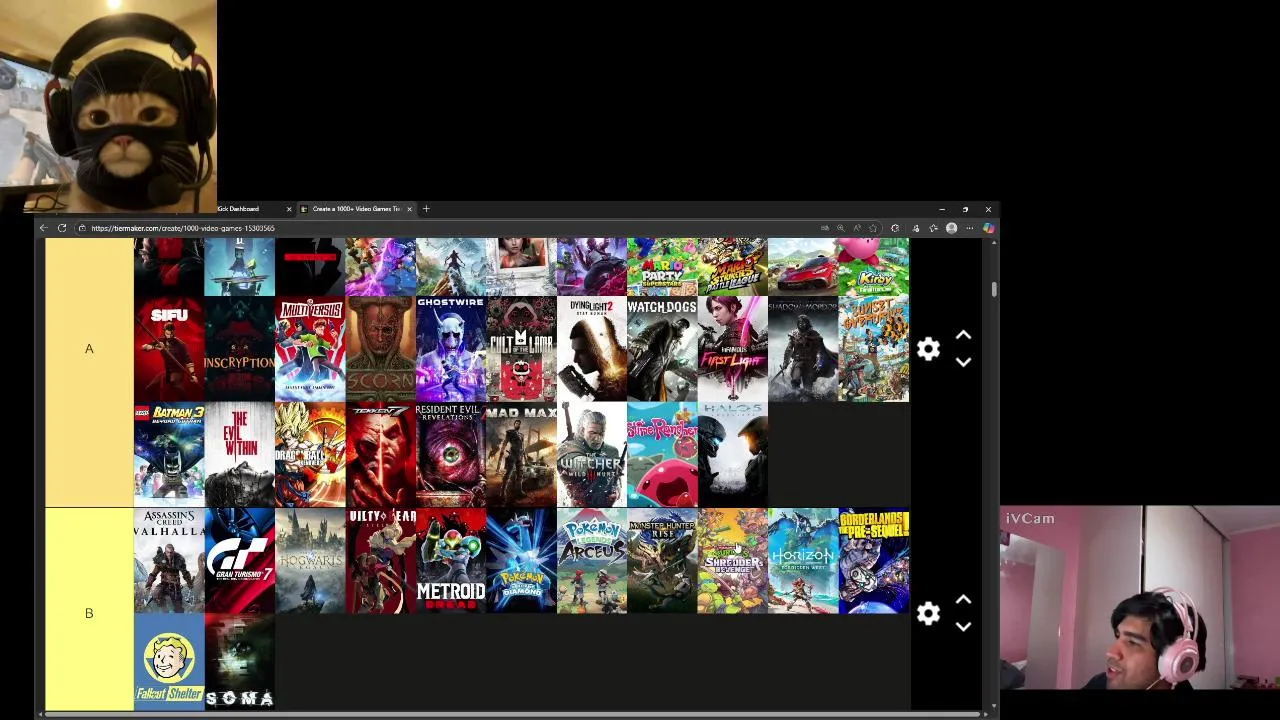Select the Fallout Shelter cover

tap(169, 662)
